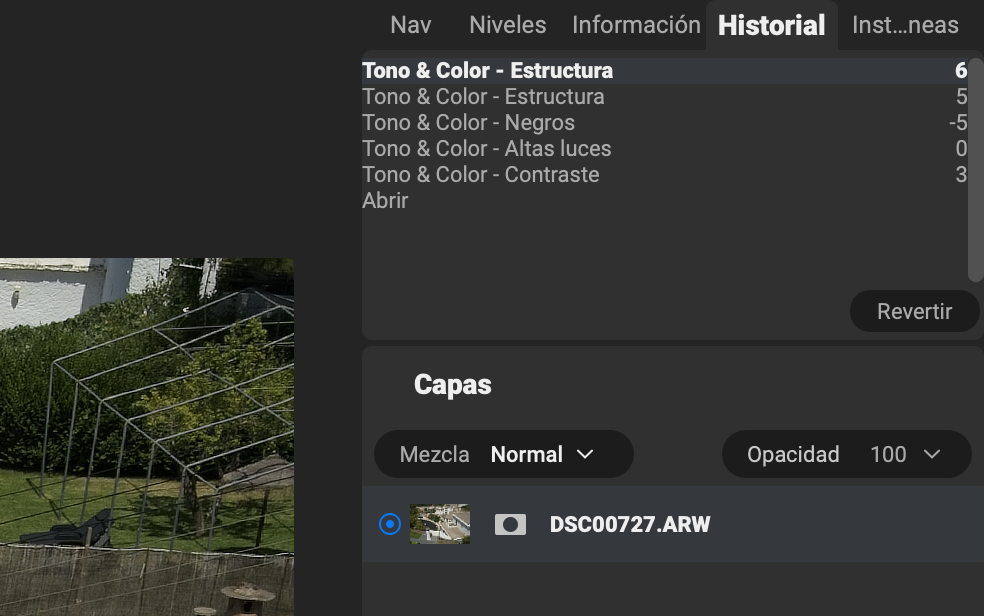Switch to the Nav tab
Viewport: 984px width, 616px height.
point(410,25)
